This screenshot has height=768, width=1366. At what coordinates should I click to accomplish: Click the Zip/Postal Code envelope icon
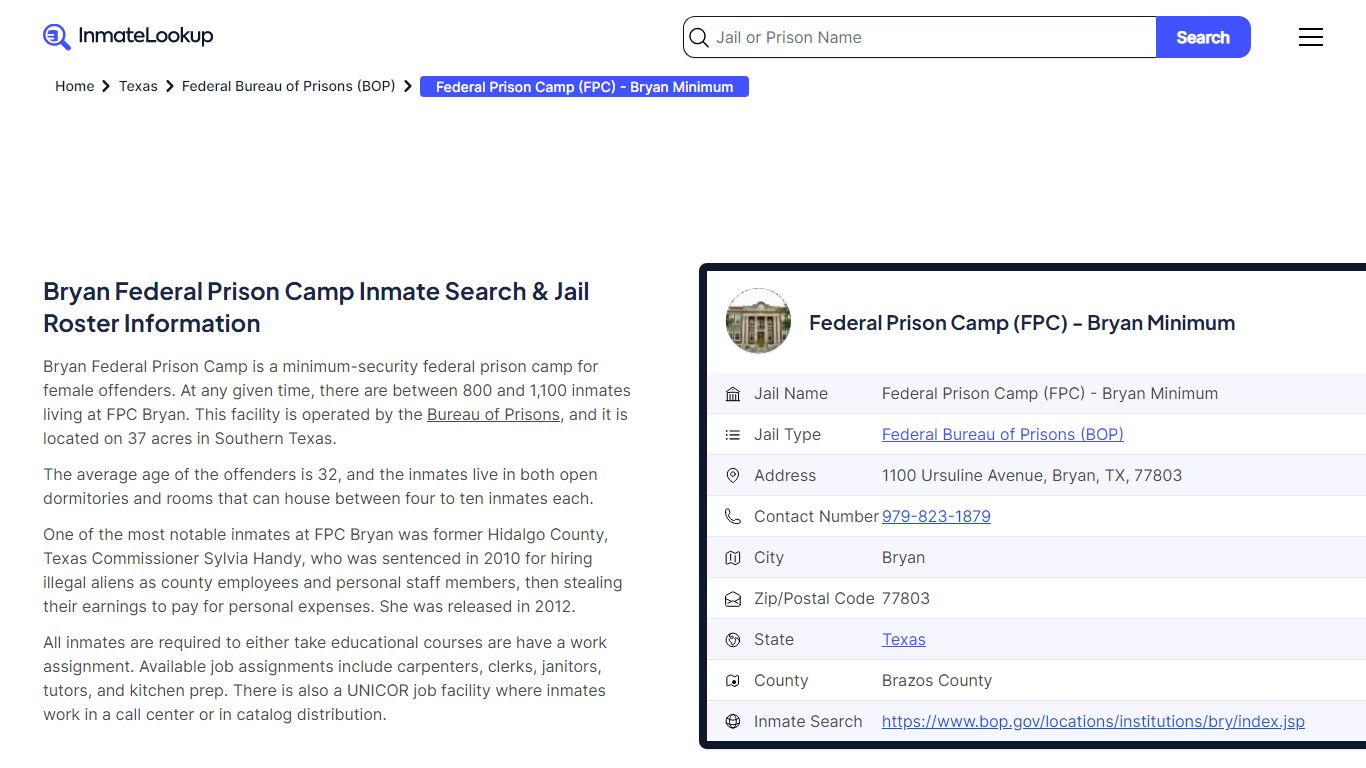click(733, 599)
